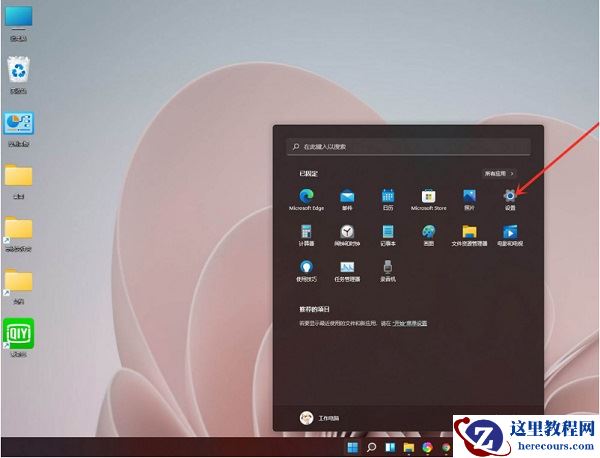Open the Notepad app icon
Image resolution: width=600 pixels, height=458 pixels.
pyautogui.click(x=388, y=235)
